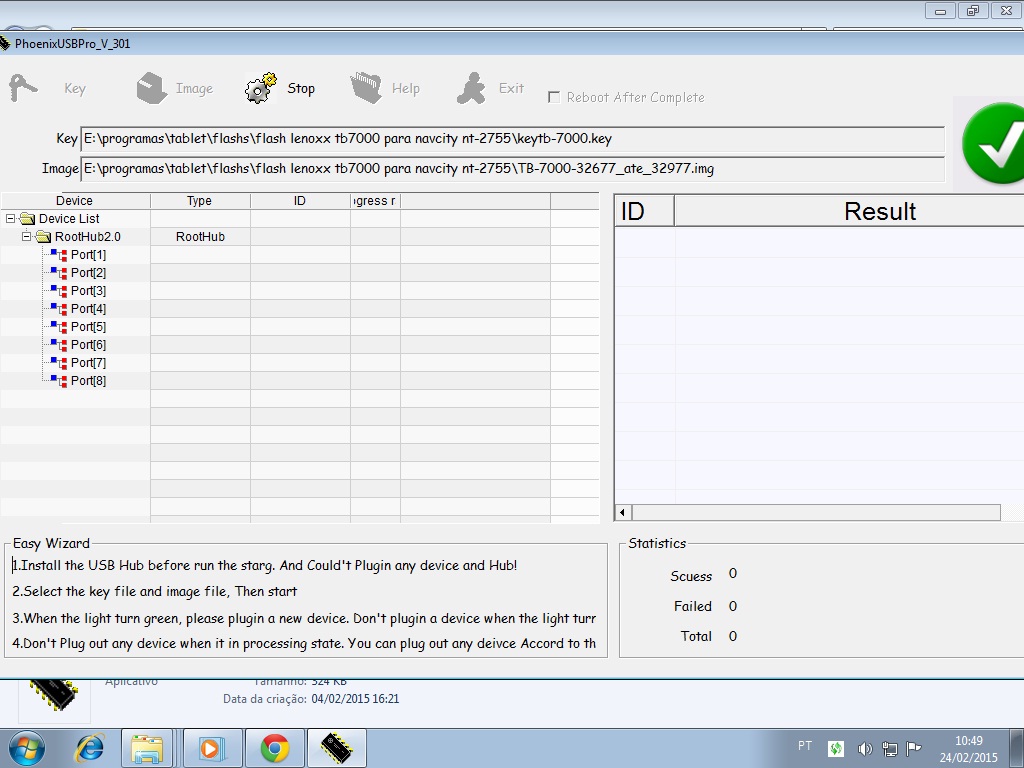
Task: Click the Help button label
Action: pyautogui.click(x=406, y=88)
